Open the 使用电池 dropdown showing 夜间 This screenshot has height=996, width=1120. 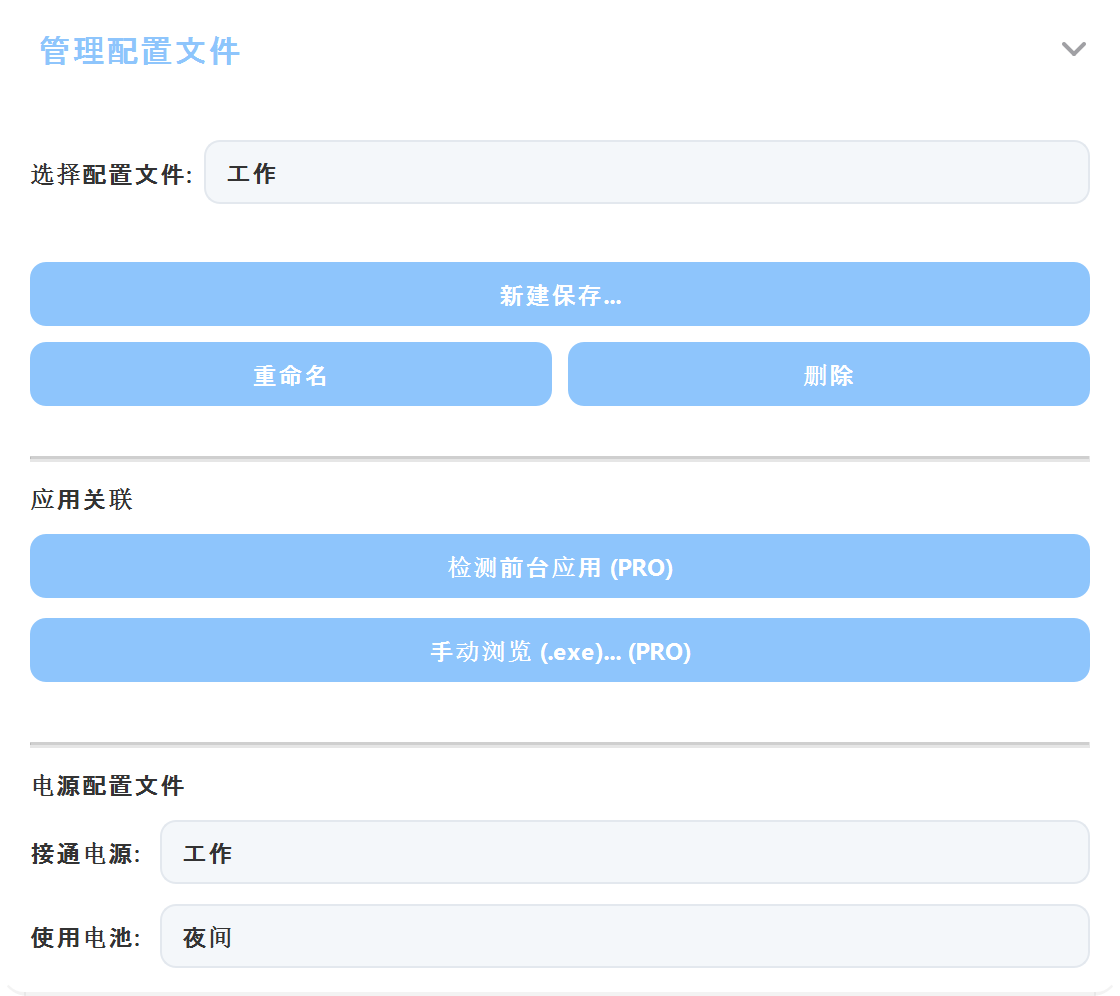(624, 937)
